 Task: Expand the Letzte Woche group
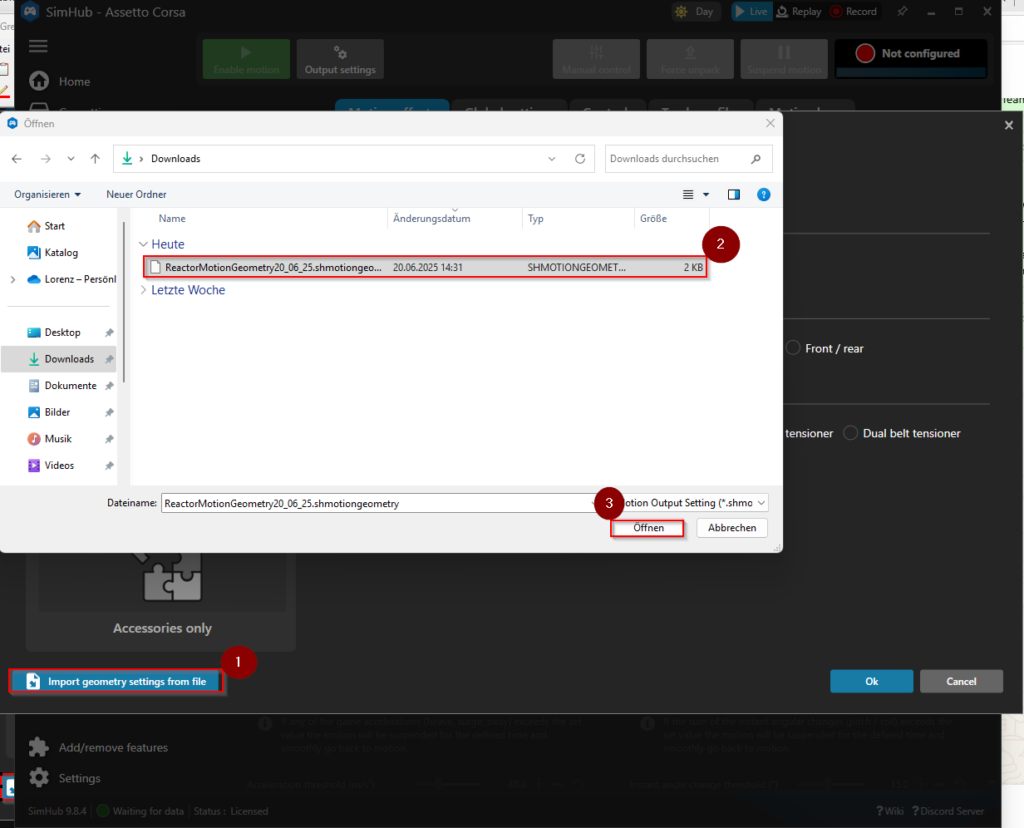(x=143, y=290)
